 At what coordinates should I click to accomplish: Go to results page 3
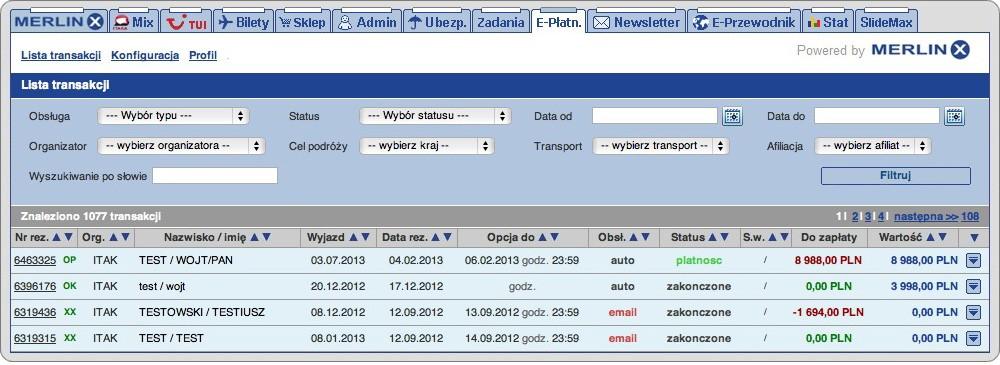pos(868,216)
